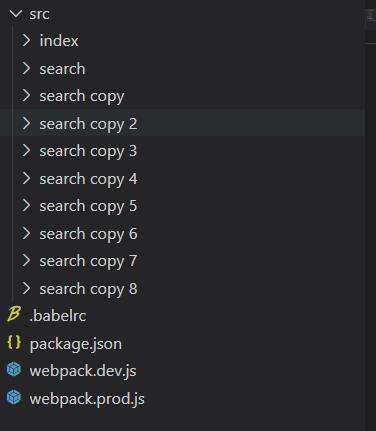376x431 pixels.
Task: Select the index folder label
Action: [59, 41]
